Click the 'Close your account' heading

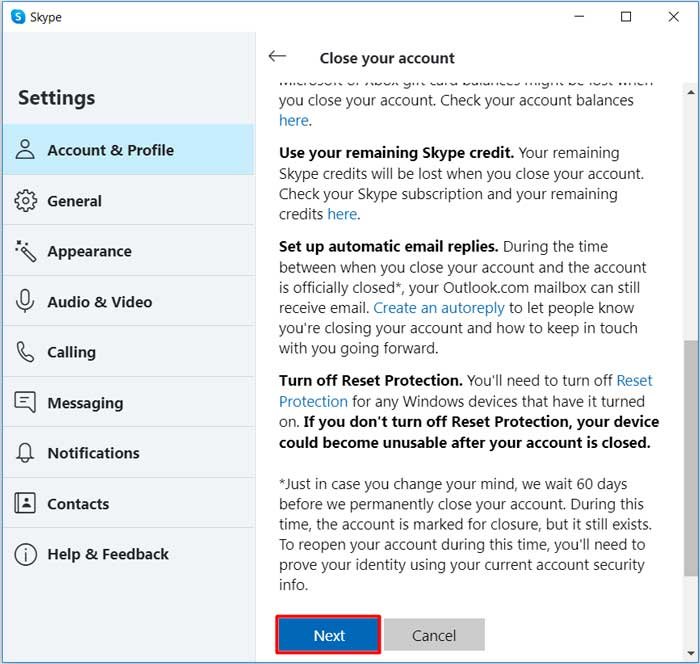(x=387, y=58)
